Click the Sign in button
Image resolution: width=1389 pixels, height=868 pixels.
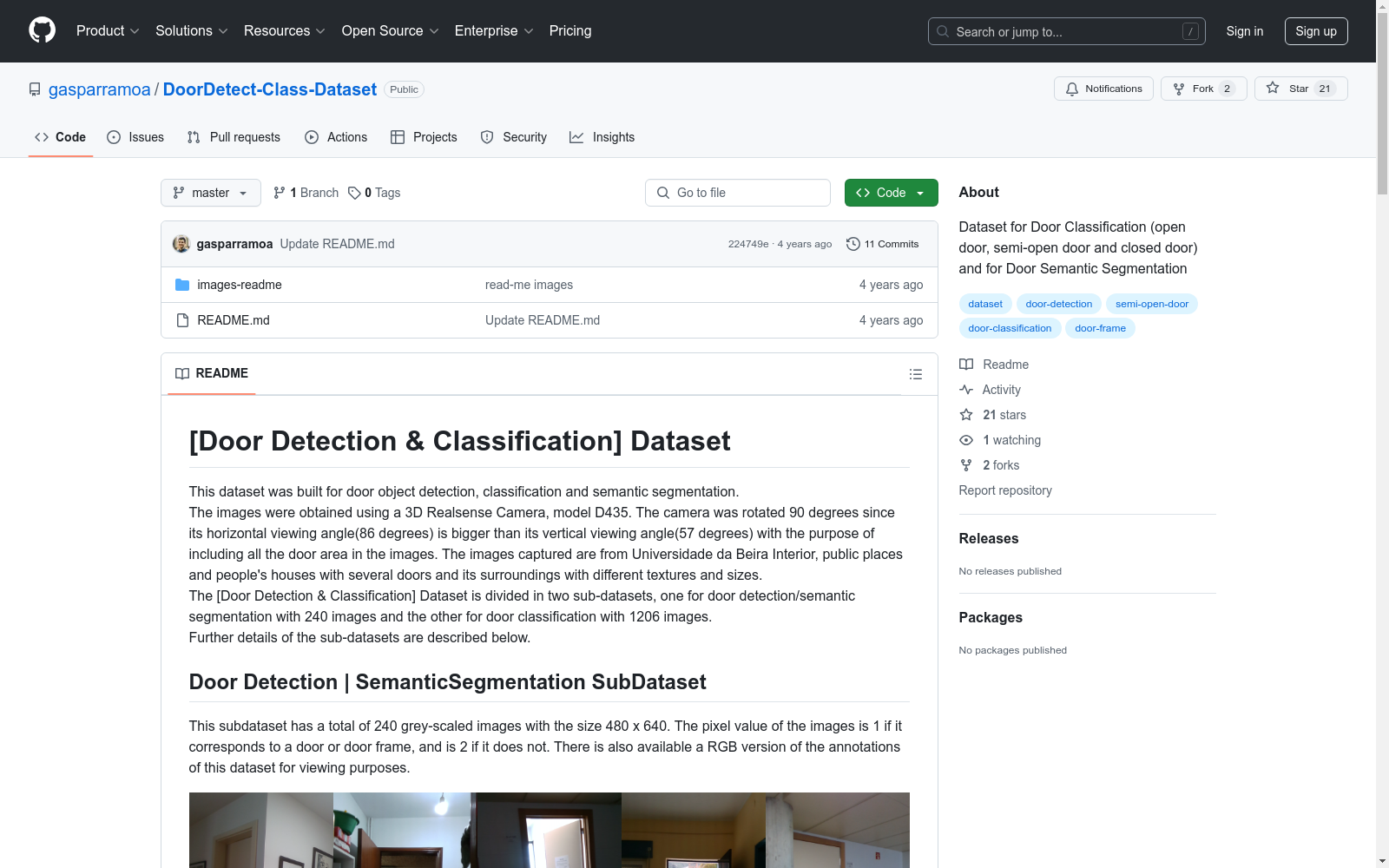pyautogui.click(x=1244, y=31)
